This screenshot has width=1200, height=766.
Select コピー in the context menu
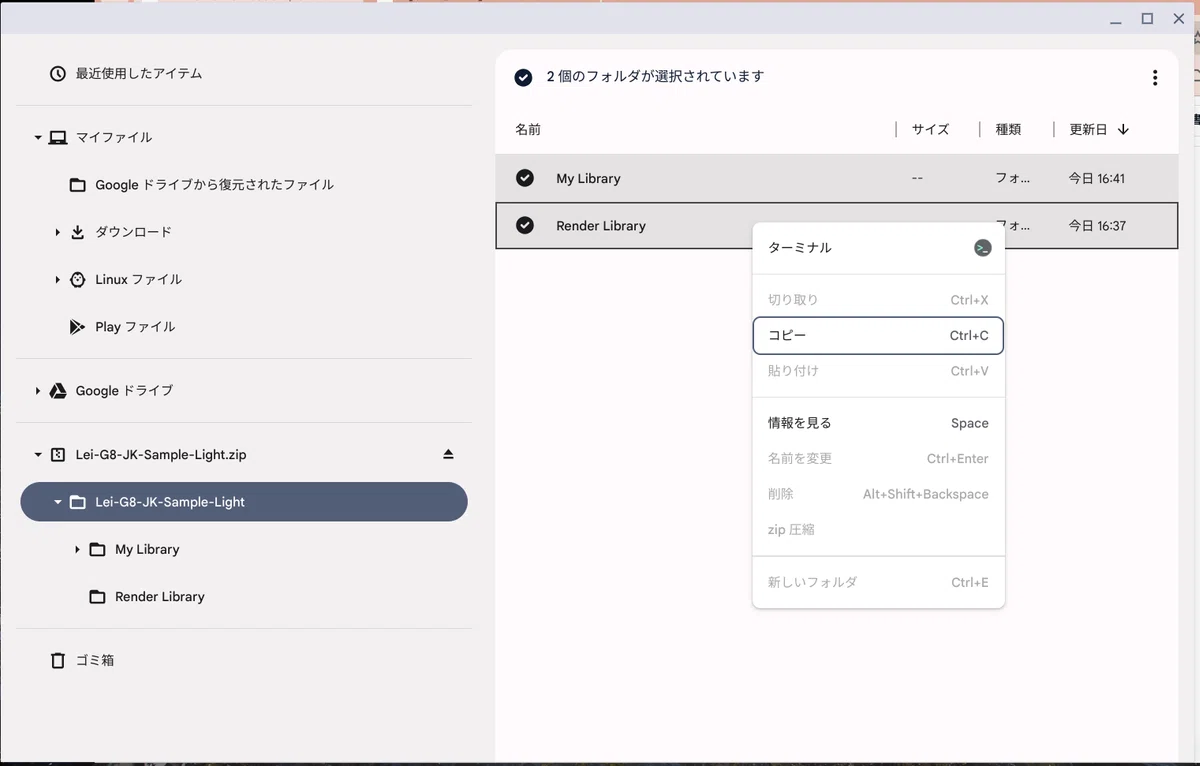pyautogui.click(x=878, y=336)
